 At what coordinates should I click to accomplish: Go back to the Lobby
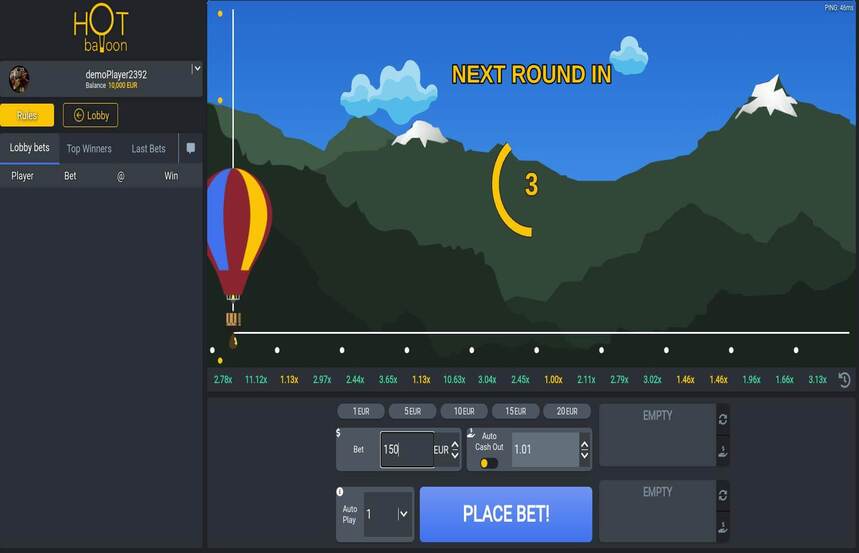coord(90,115)
